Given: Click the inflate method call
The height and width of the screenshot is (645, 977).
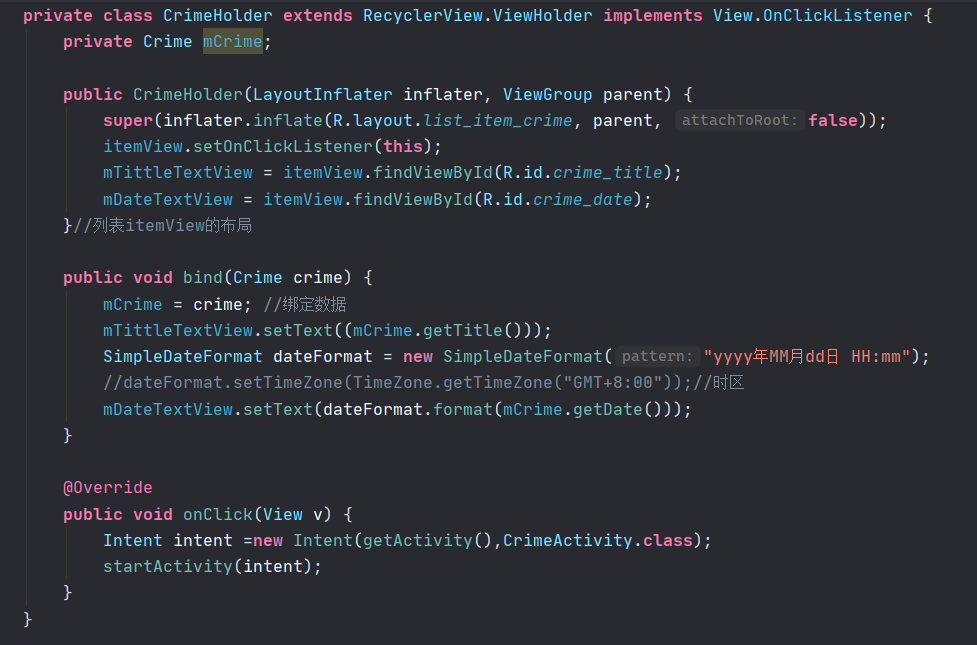Looking at the screenshot, I should click(x=288, y=121).
